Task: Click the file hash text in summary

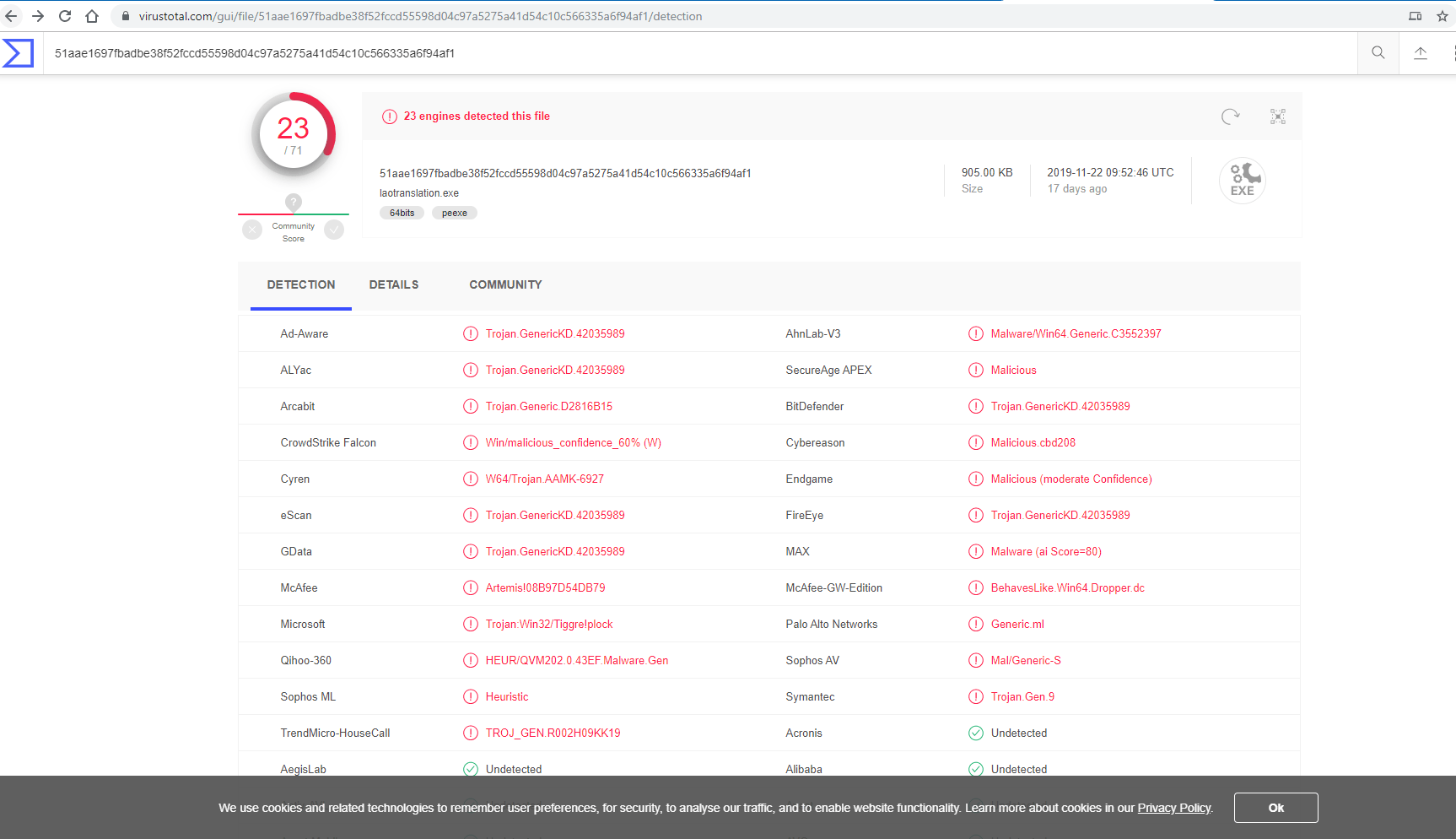Action: [x=565, y=173]
